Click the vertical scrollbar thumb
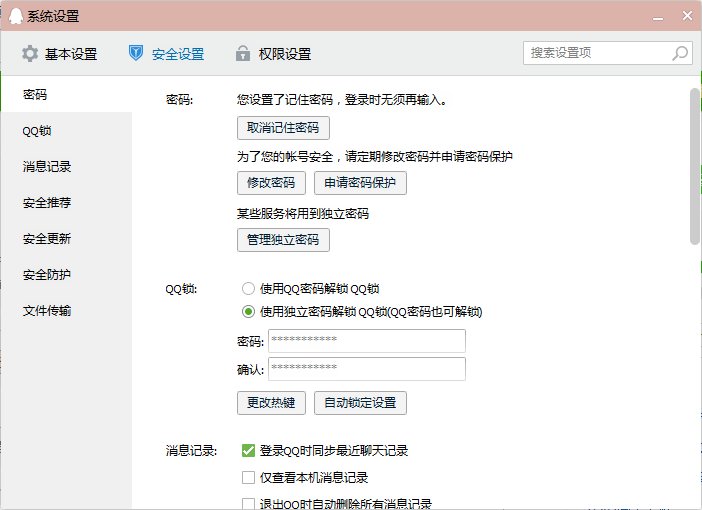This screenshot has height=510, width=702. (694, 167)
